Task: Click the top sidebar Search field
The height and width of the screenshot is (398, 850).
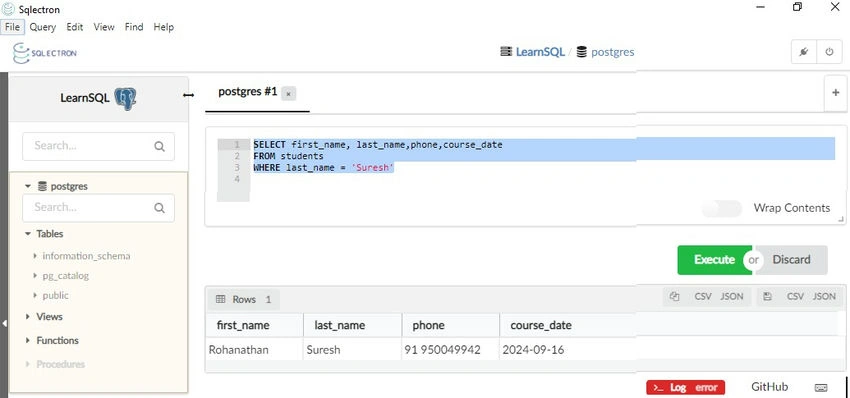Action: pos(98,146)
